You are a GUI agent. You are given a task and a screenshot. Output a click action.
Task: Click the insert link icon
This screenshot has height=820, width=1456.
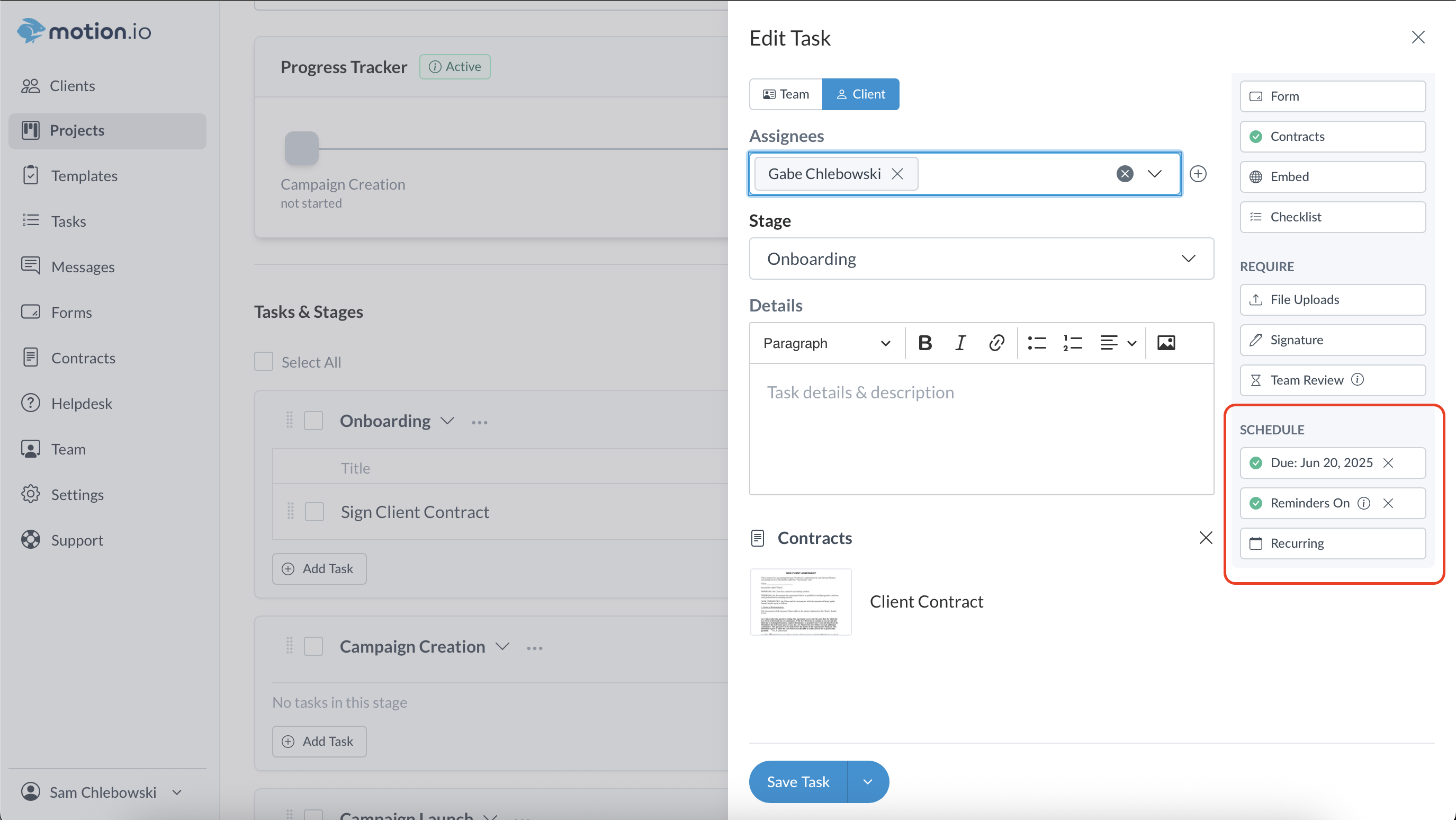tap(996, 343)
